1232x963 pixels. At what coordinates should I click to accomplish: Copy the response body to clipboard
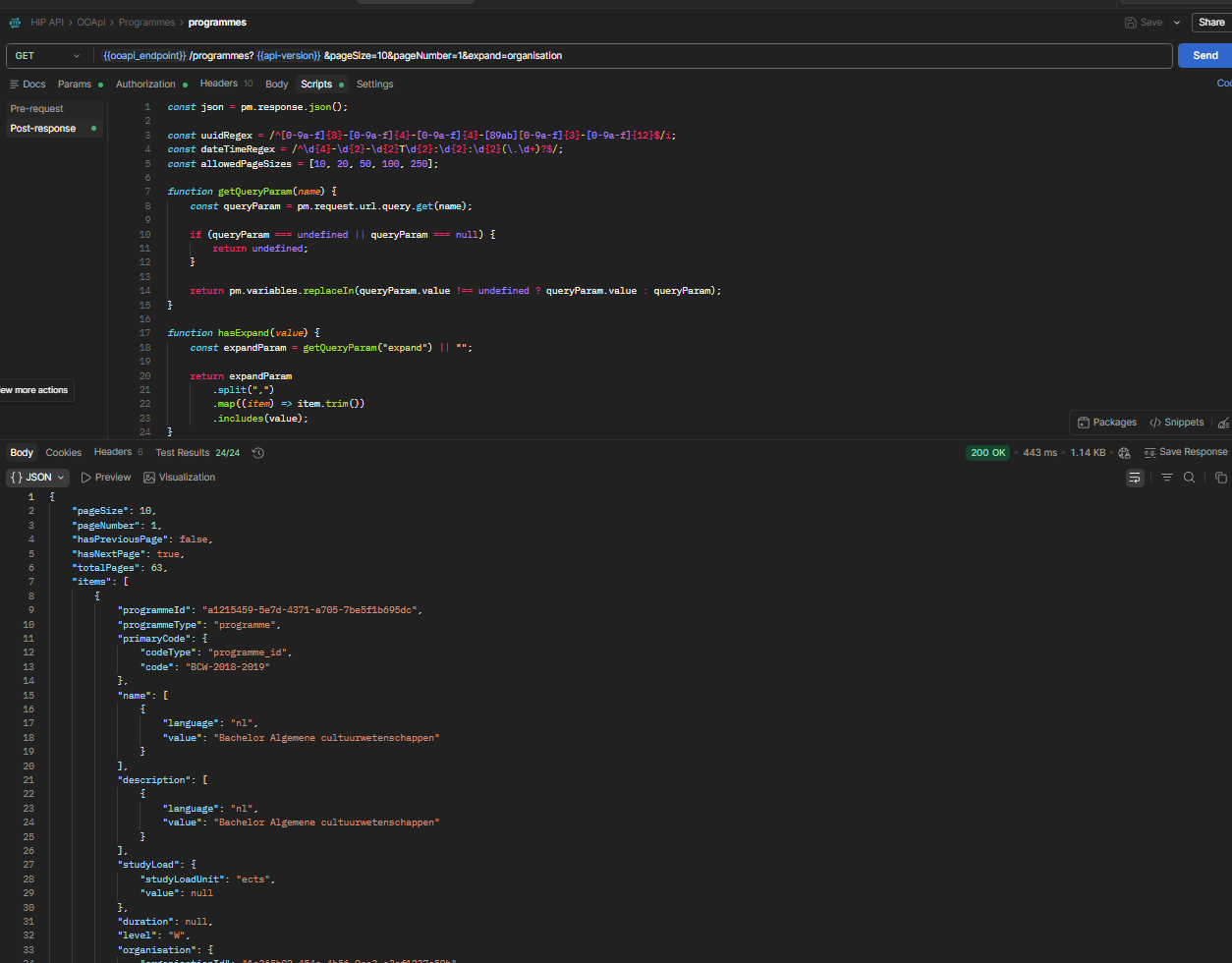pos(1220,478)
